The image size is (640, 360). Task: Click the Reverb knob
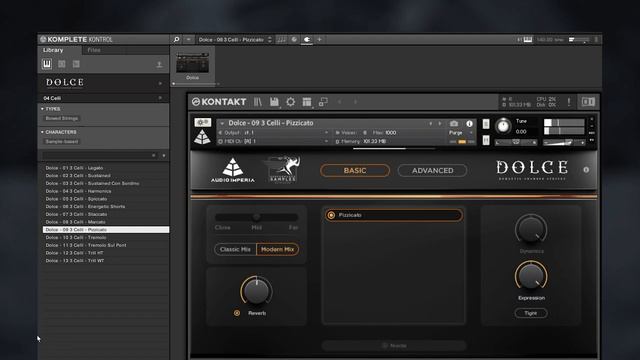click(256, 291)
